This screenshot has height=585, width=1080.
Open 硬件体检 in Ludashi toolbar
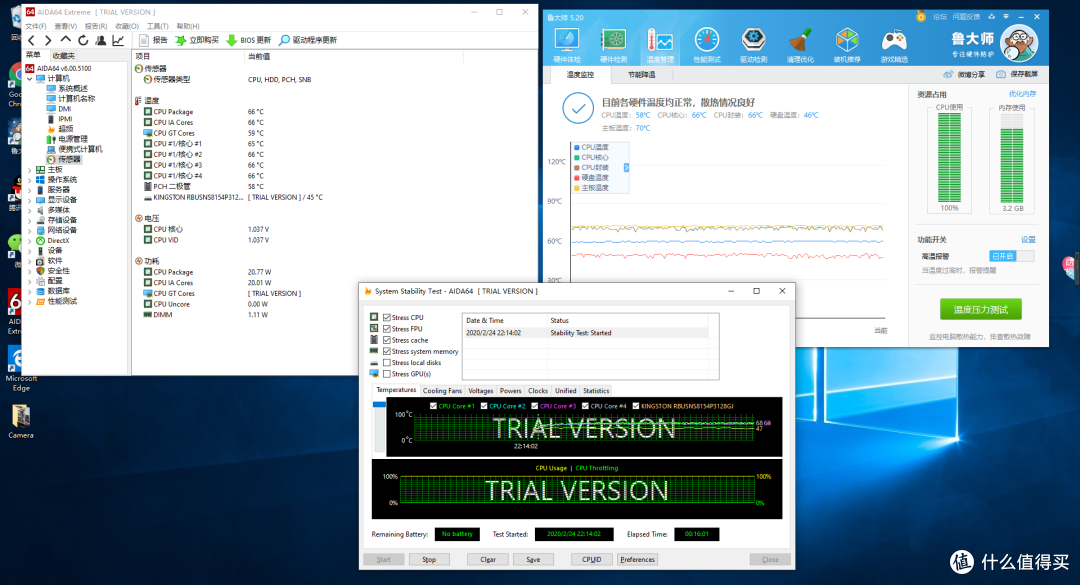coord(567,45)
